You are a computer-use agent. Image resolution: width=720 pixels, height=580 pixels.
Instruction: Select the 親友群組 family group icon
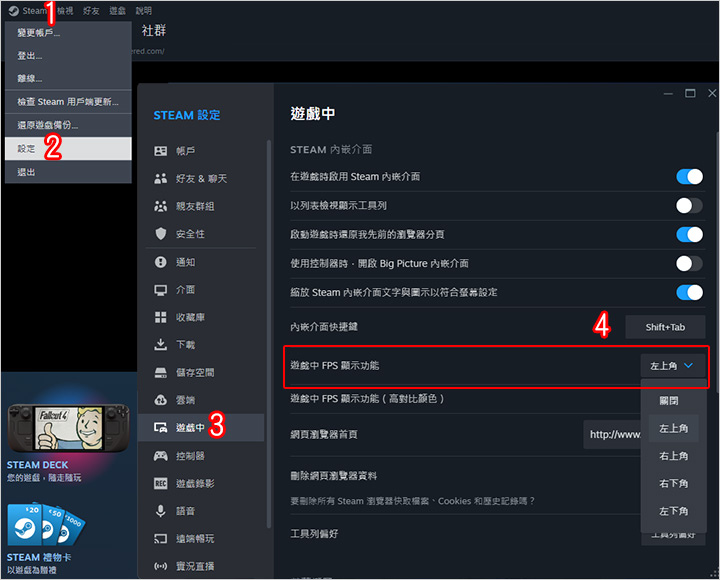(x=161, y=206)
